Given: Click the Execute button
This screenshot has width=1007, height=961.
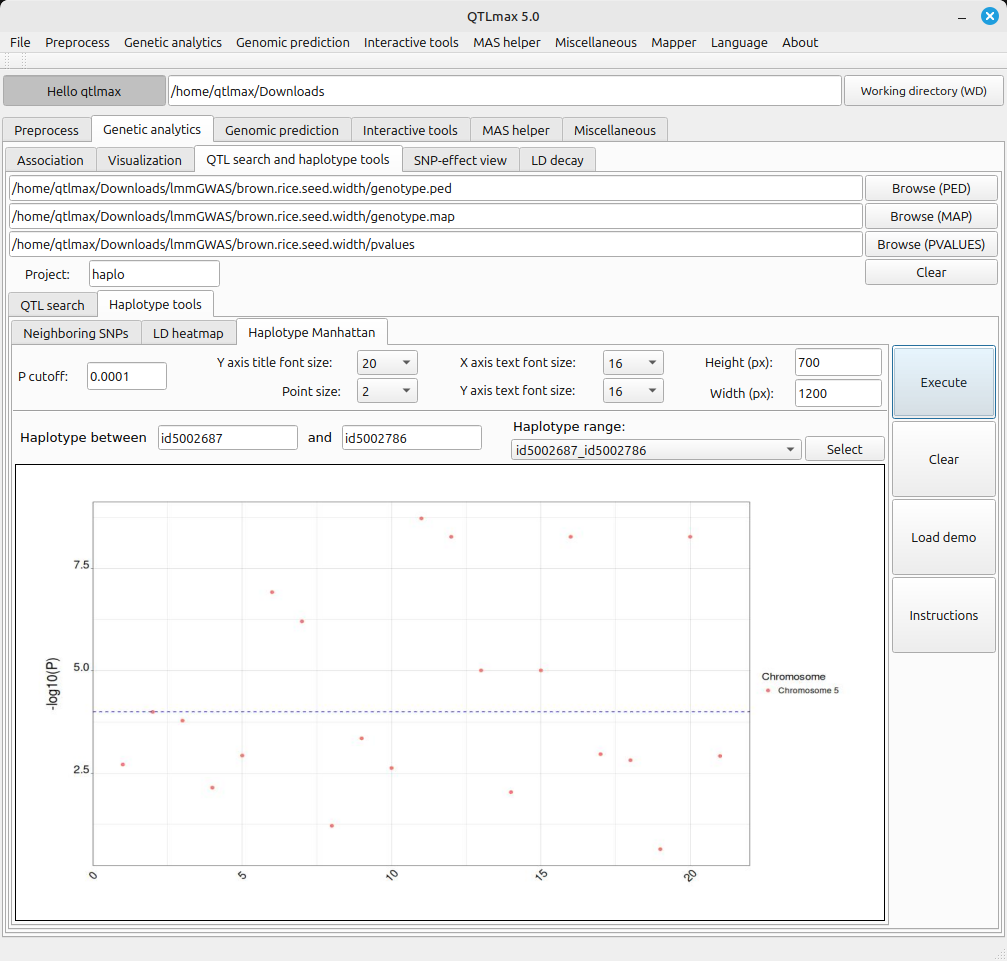Looking at the screenshot, I should 943,382.
